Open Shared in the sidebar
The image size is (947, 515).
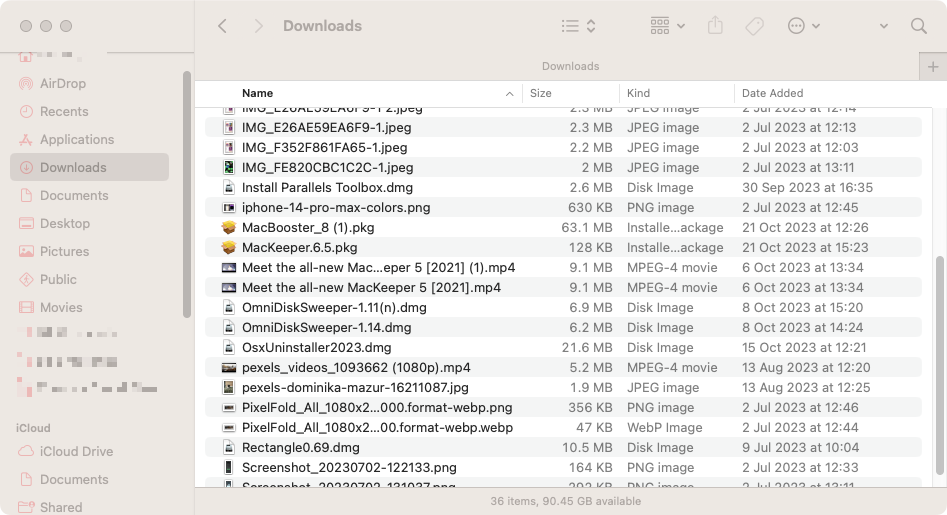coord(89,507)
